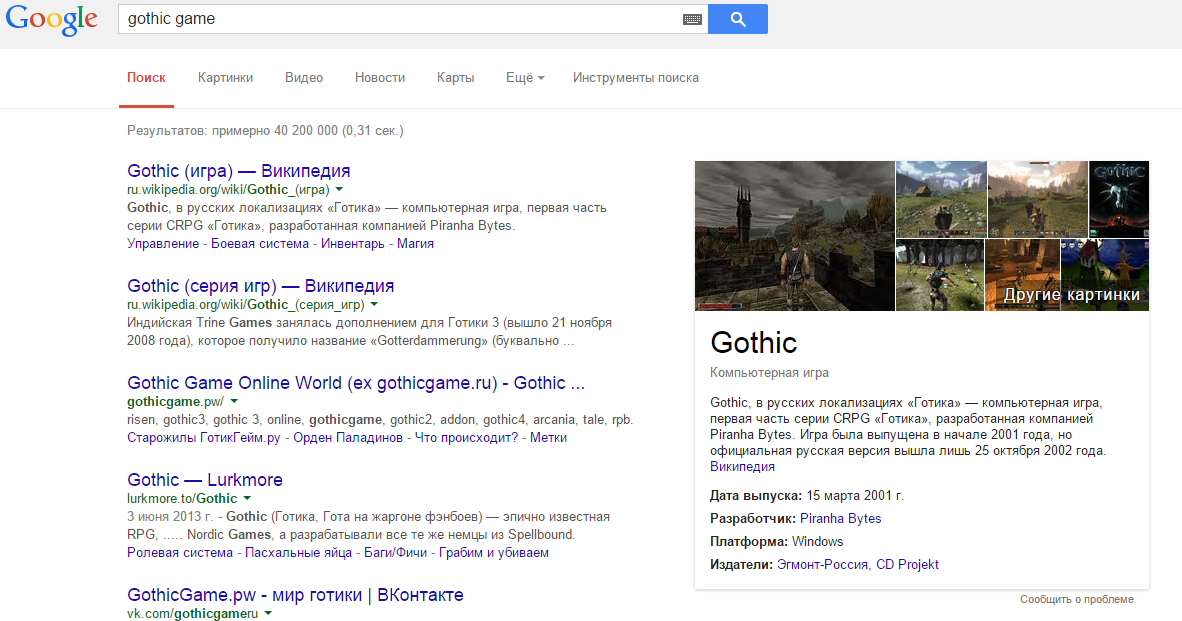Click the 'Платформа: Windows' line
This screenshot has width=1182, height=621.
[776, 542]
